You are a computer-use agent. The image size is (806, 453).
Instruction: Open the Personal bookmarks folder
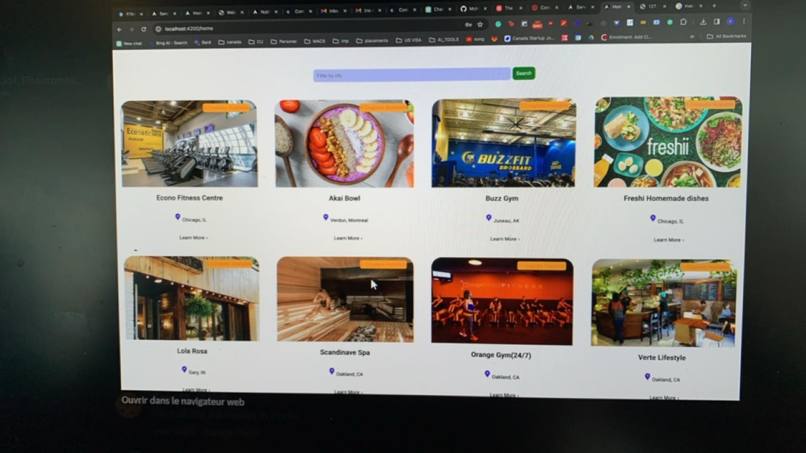(x=284, y=41)
